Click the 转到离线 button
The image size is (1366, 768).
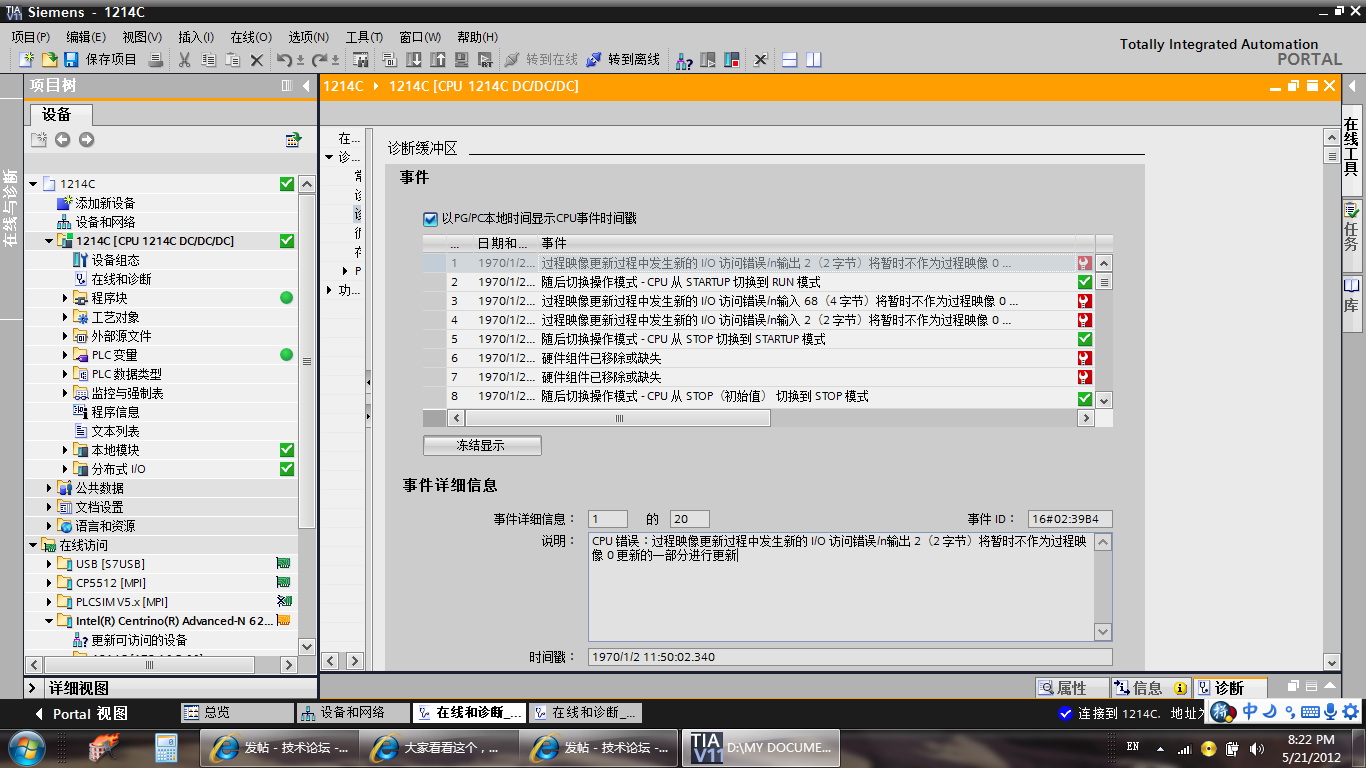click(x=623, y=60)
